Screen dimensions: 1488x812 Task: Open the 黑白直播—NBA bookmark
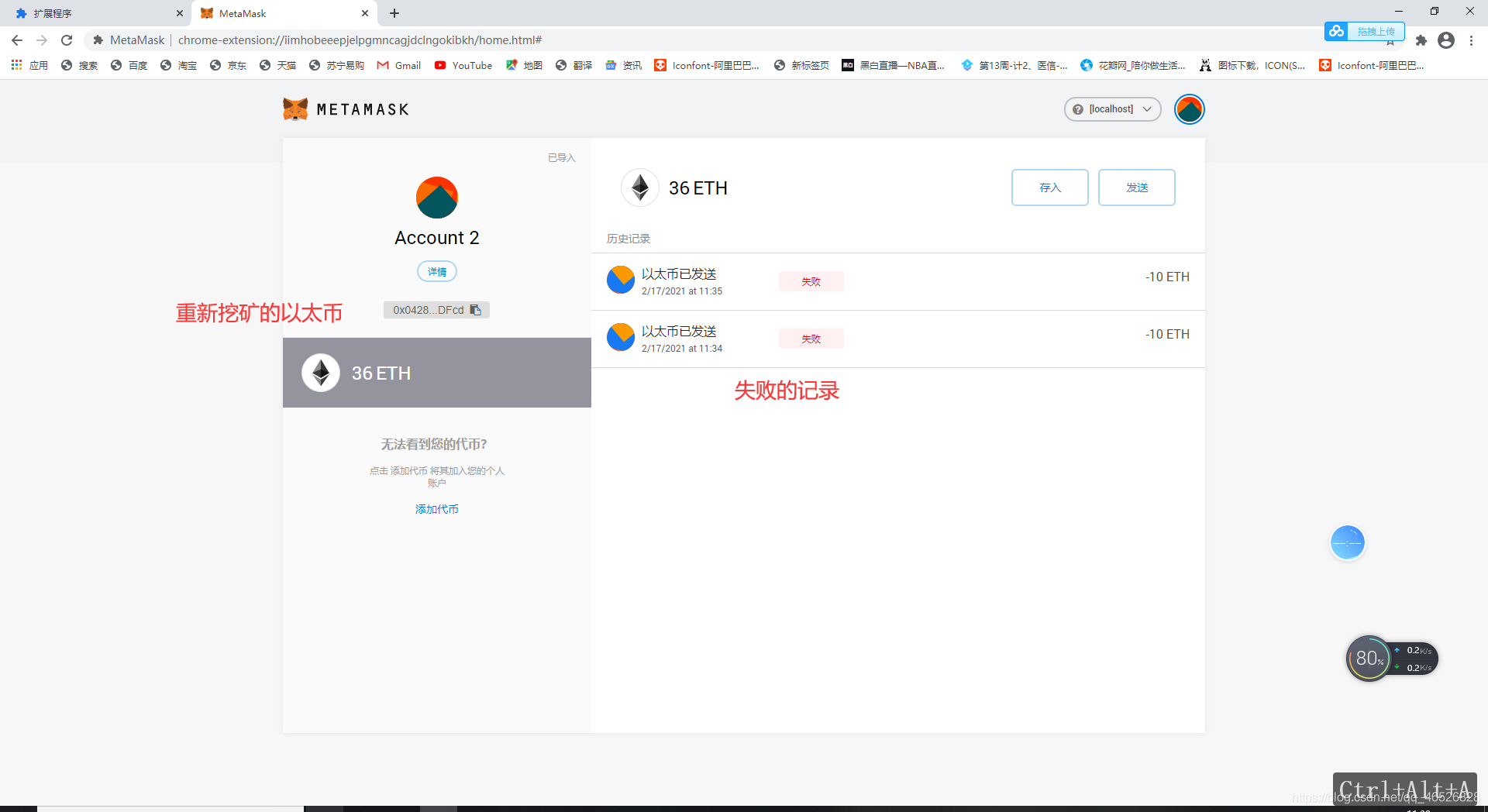point(894,66)
